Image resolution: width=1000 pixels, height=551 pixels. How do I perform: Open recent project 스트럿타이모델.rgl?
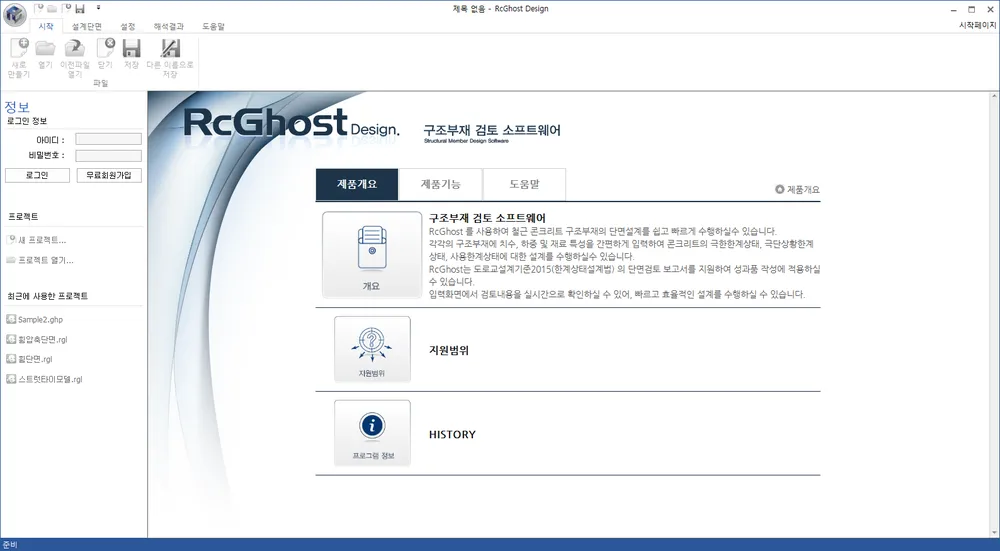pyautogui.click(x=50, y=379)
